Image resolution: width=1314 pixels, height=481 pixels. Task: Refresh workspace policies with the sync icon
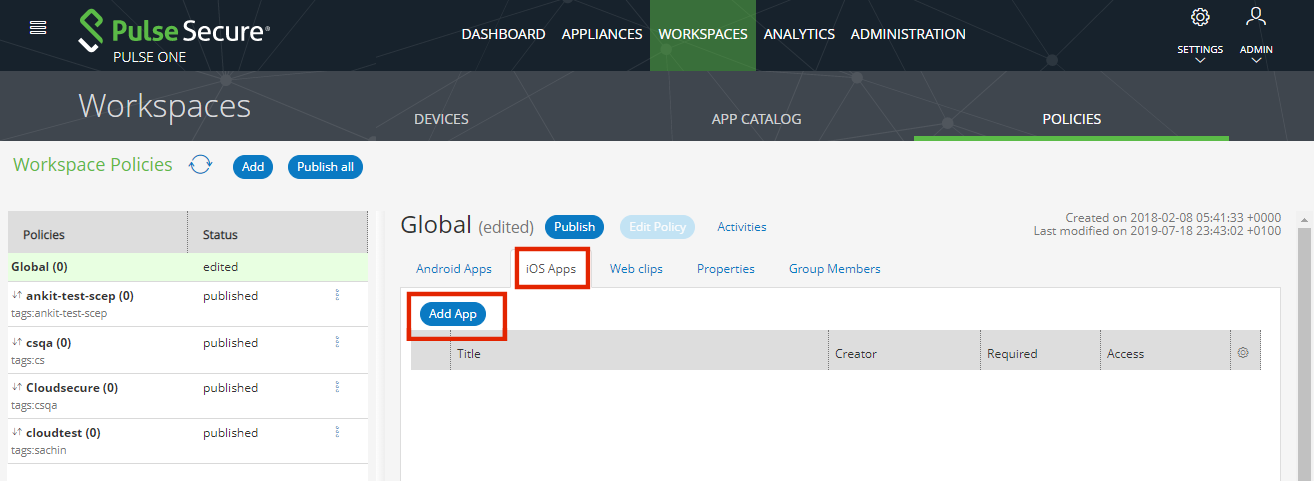coord(201,165)
